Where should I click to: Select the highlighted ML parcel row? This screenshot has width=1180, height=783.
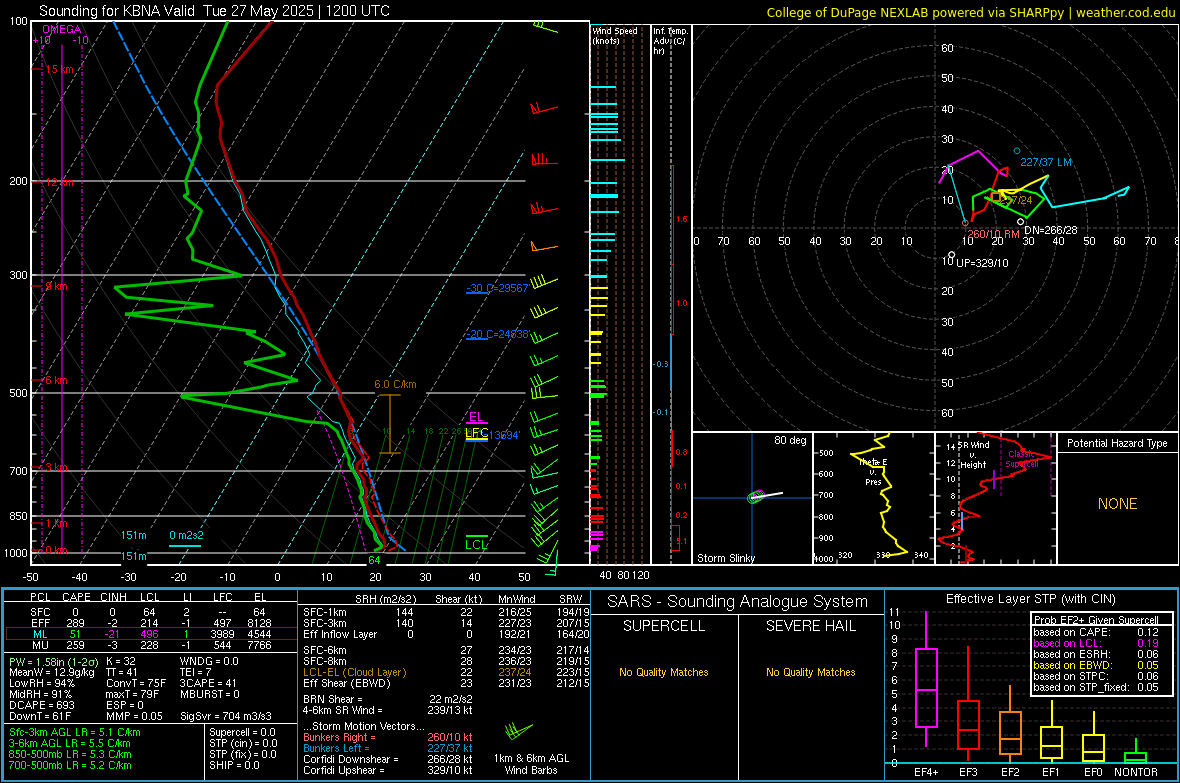(151, 634)
